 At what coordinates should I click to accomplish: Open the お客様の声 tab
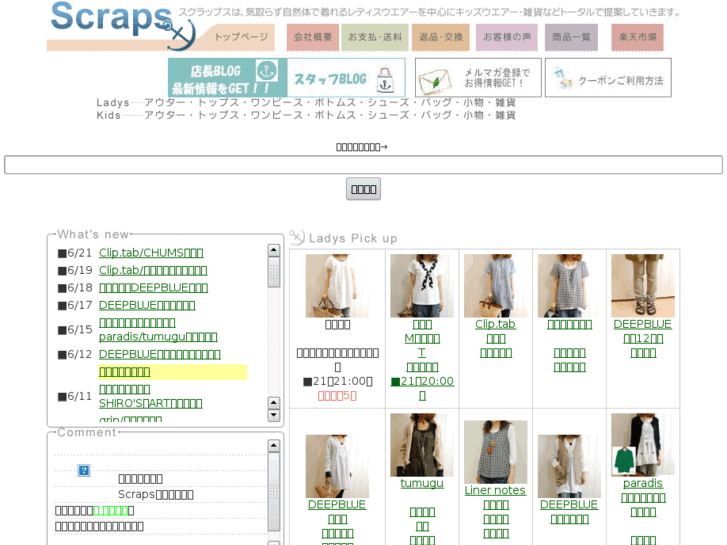click(507, 37)
